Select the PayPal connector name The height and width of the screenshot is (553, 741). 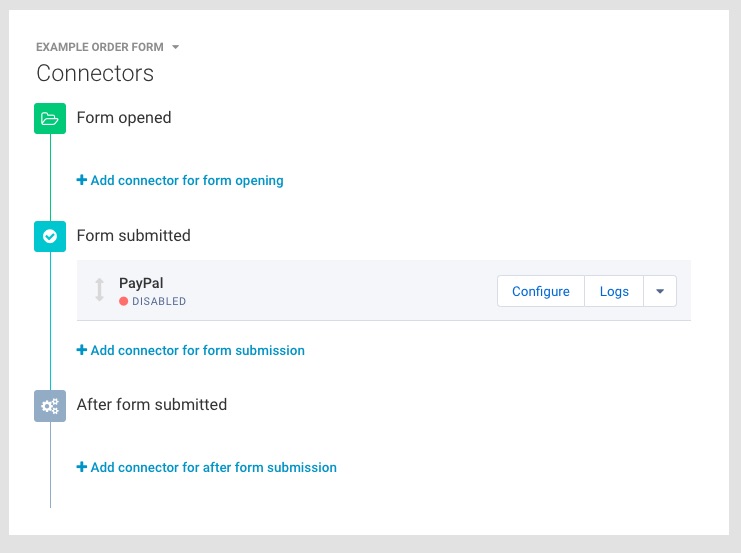click(x=141, y=283)
